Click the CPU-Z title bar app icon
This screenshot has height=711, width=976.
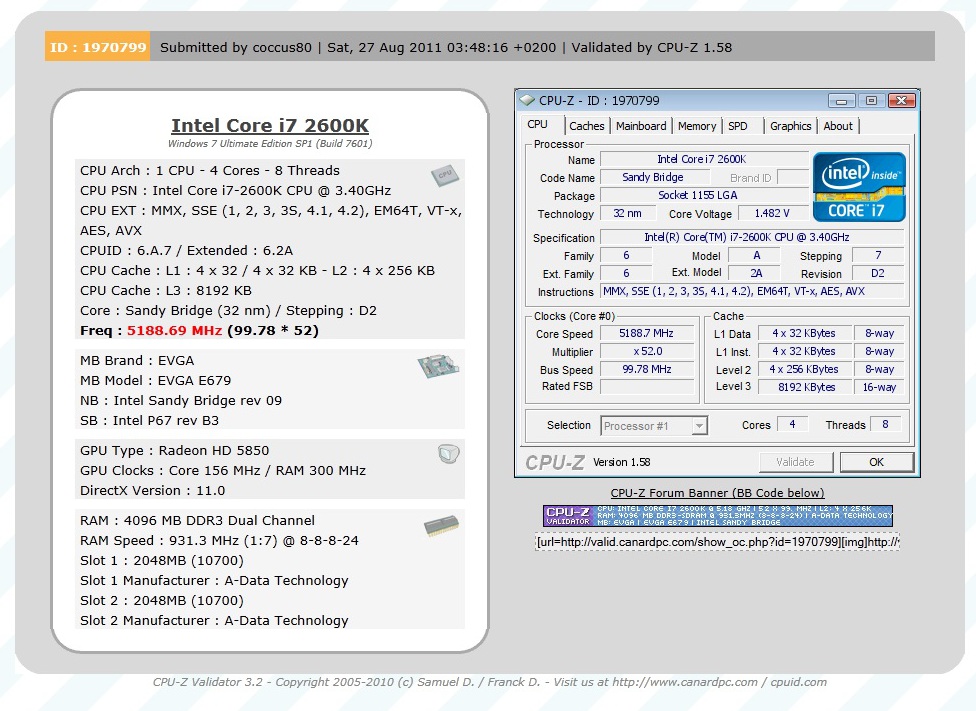point(527,100)
